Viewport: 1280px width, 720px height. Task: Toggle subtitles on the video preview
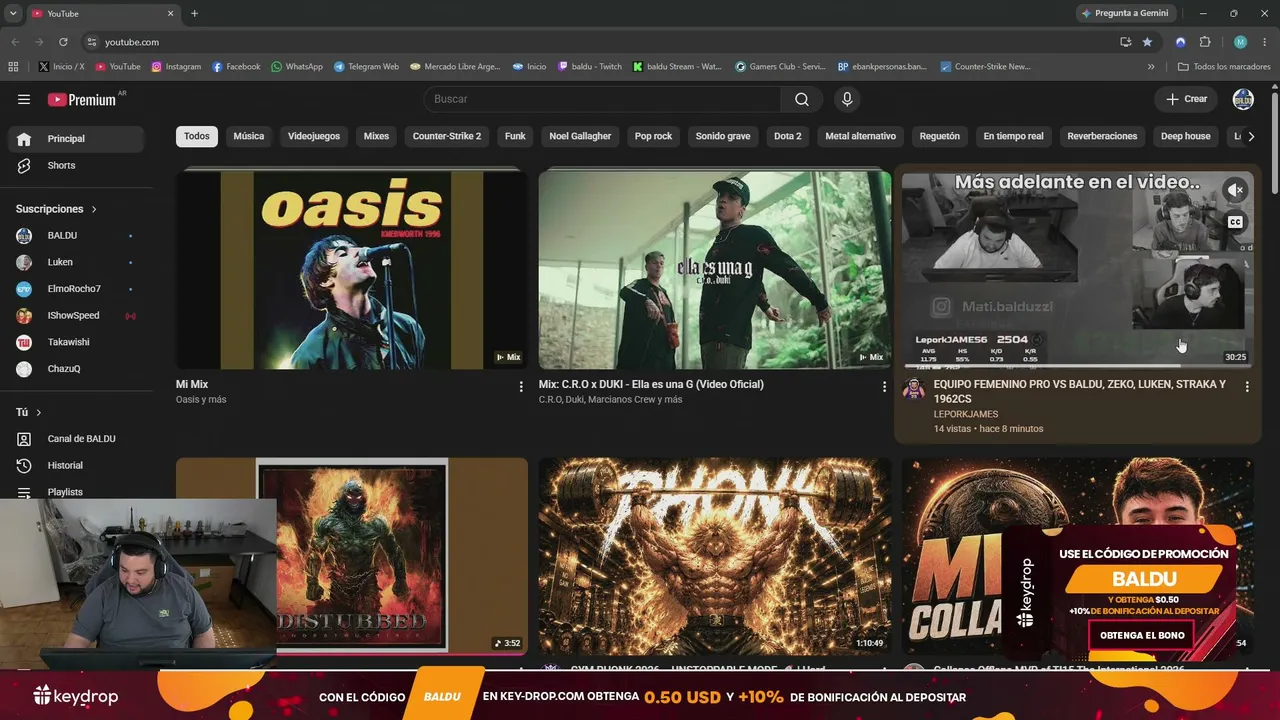pyautogui.click(x=1236, y=222)
